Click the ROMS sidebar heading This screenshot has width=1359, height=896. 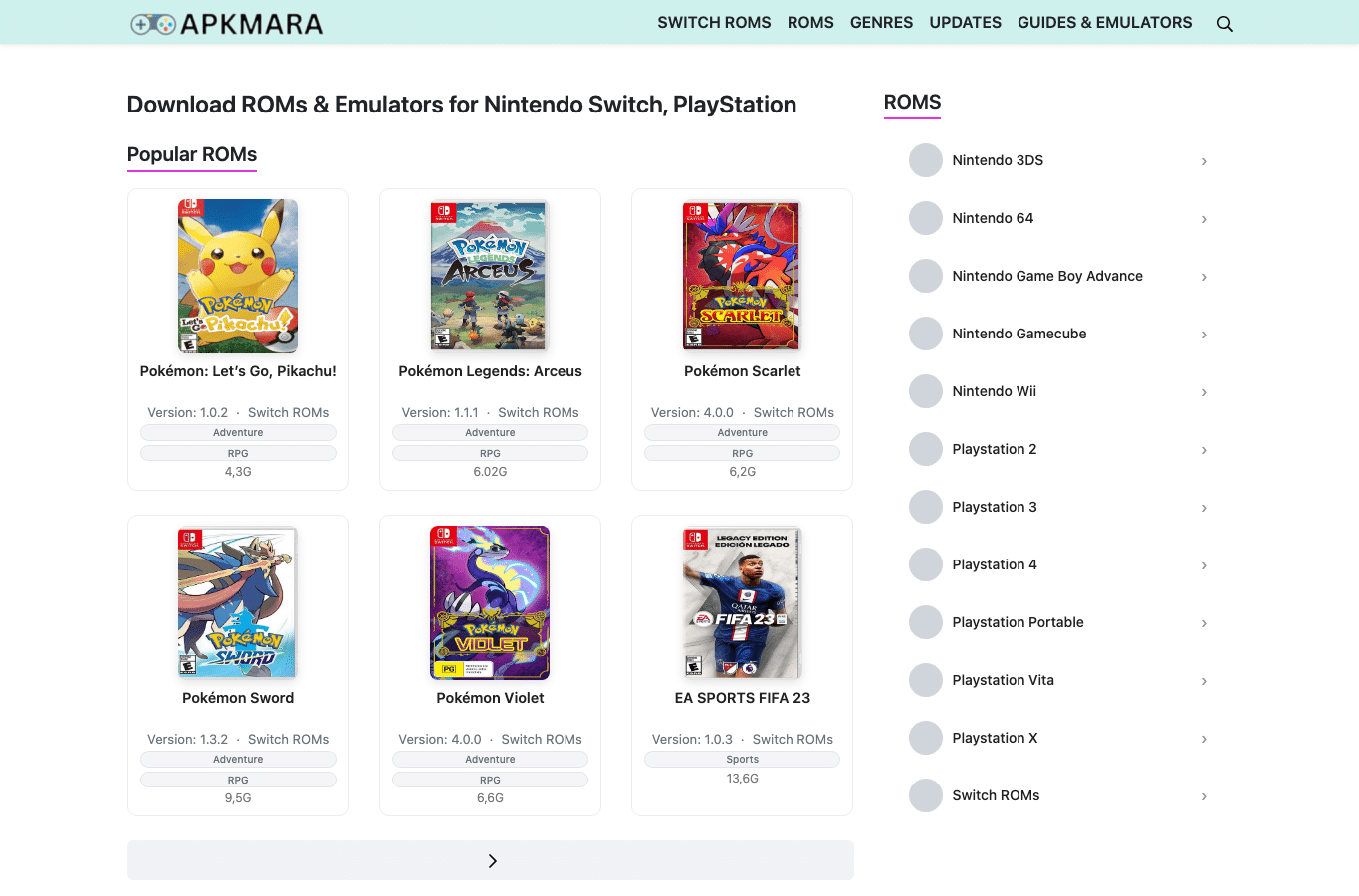tap(912, 102)
